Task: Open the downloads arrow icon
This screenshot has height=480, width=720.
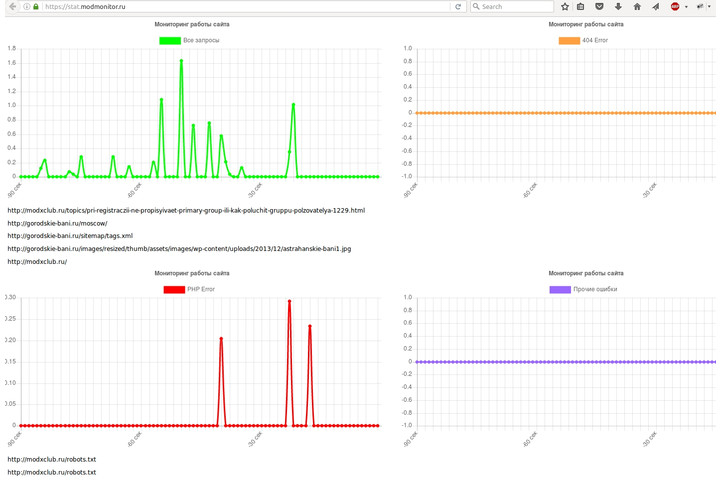Action: [618, 7]
